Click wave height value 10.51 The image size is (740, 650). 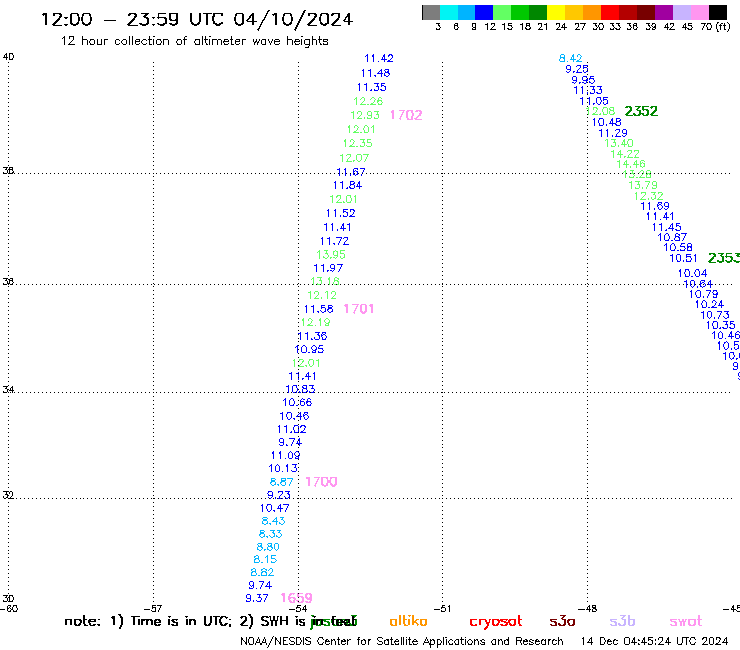click(683, 259)
